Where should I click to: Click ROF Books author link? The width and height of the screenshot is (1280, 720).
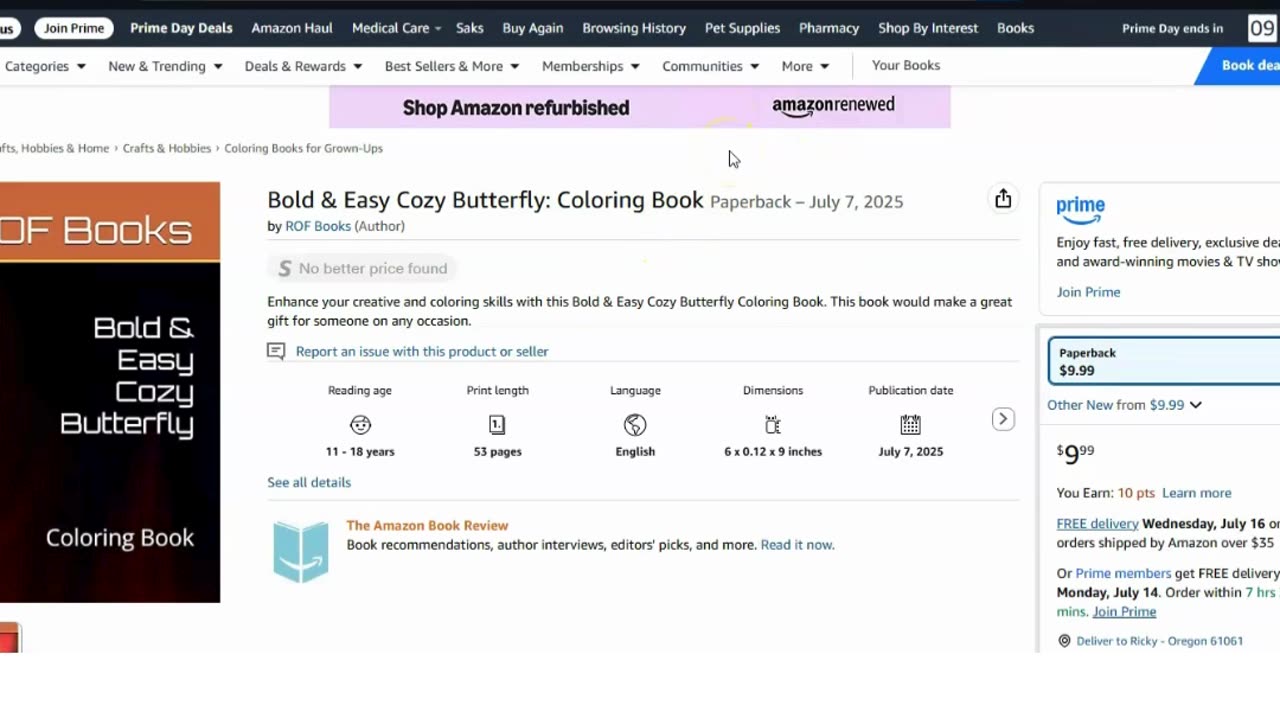[x=318, y=226]
